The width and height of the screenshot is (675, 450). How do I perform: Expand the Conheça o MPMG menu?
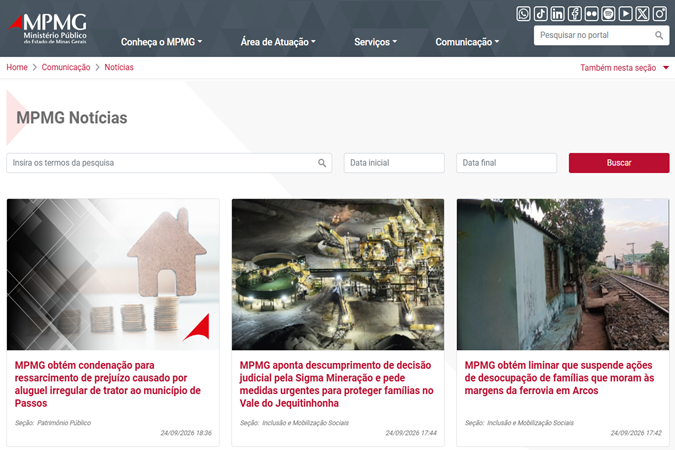[161, 42]
